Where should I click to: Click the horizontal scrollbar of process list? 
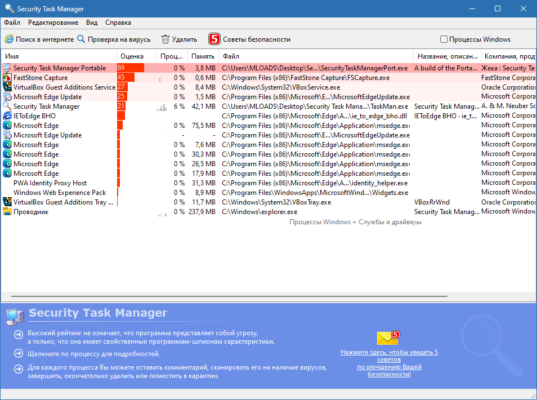[x=229, y=296]
